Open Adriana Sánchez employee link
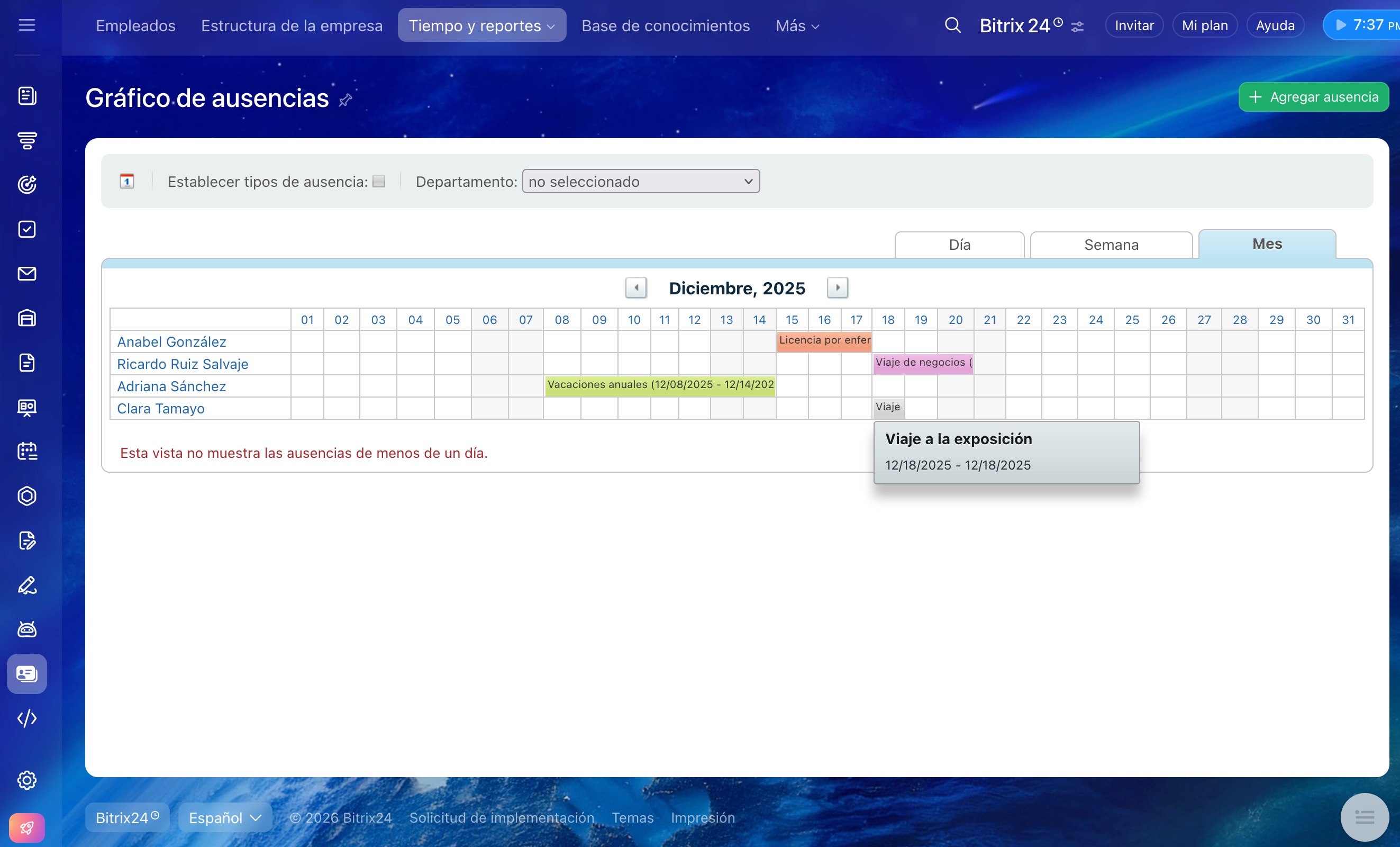 (x=171, y=386)
